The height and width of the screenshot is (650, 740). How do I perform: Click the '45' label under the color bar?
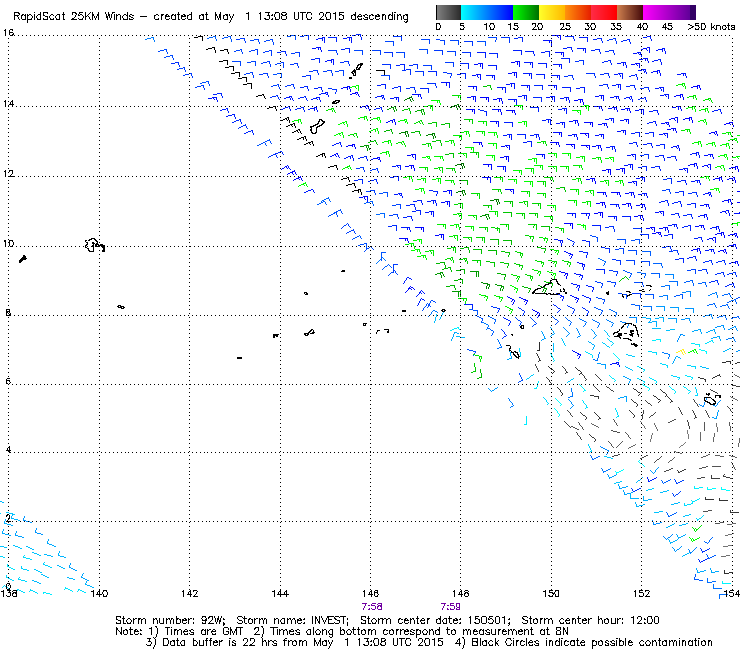click(x=667, y=27)
